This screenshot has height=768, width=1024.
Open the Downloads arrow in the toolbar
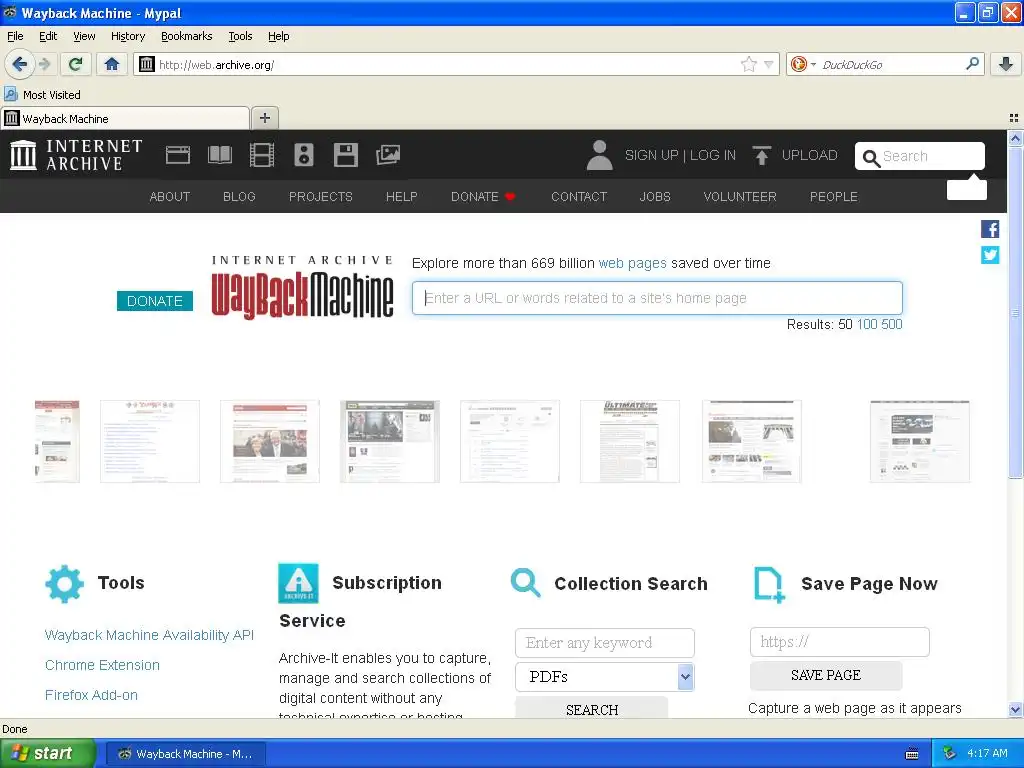pyautogui.click(x=1006, y=64)
